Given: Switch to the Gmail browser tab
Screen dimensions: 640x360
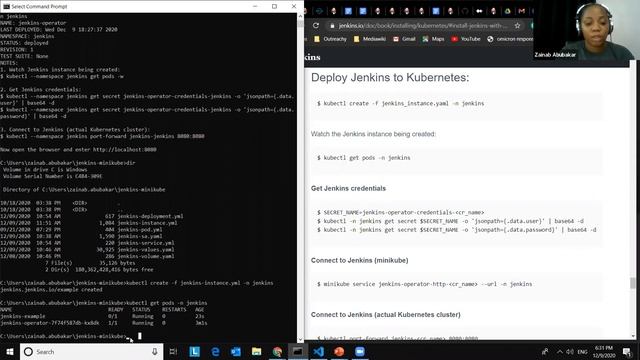Looking at the screenshot, I should [522, 11].
